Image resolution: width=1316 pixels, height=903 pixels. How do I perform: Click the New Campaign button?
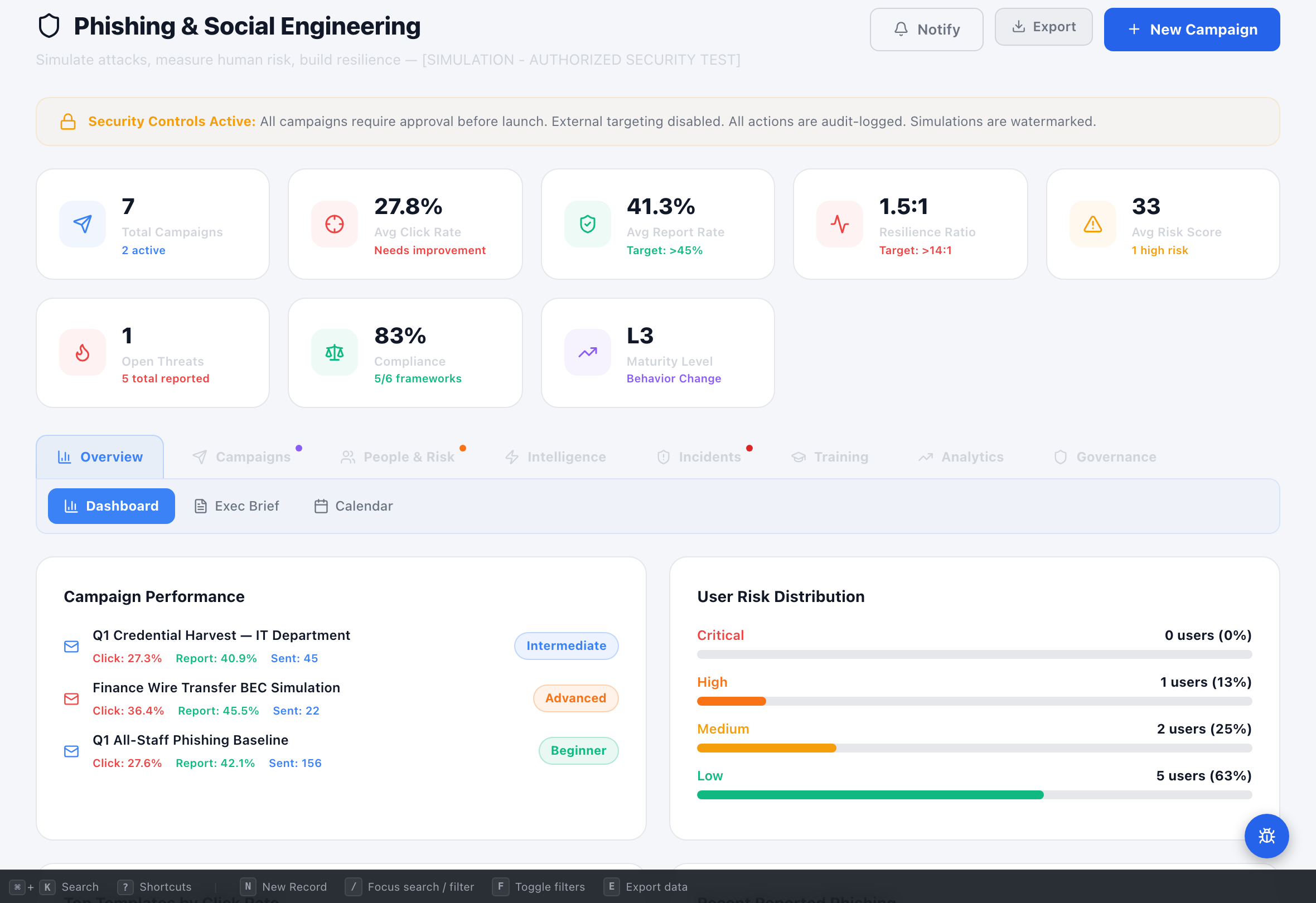click(x=1192, y=30)
